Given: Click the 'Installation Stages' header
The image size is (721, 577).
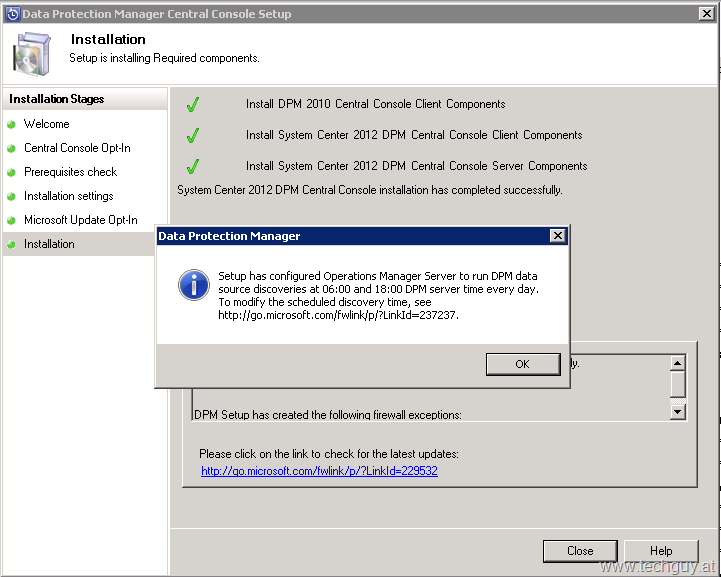Looking at the screenshot, I should (x=57, y=99).
